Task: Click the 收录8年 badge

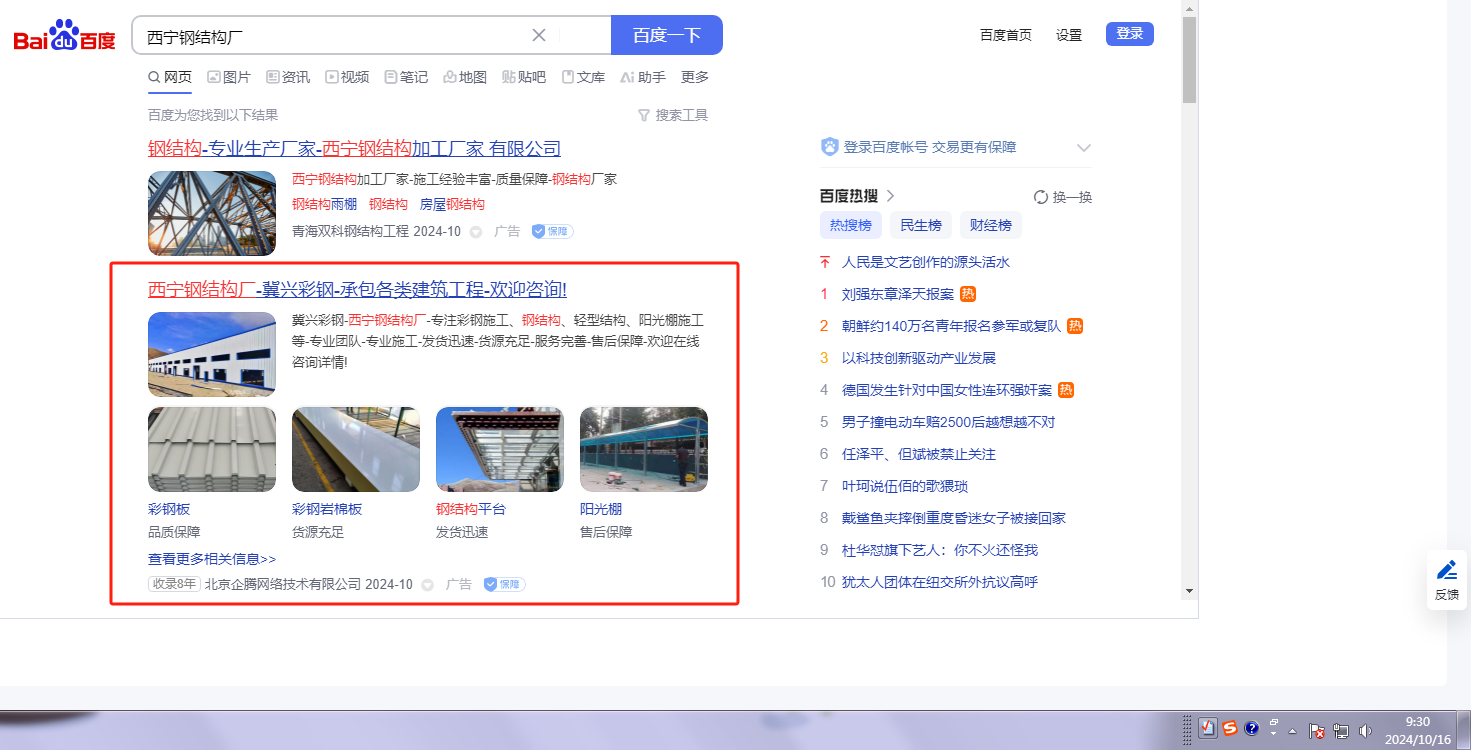Action: (174, 584)
